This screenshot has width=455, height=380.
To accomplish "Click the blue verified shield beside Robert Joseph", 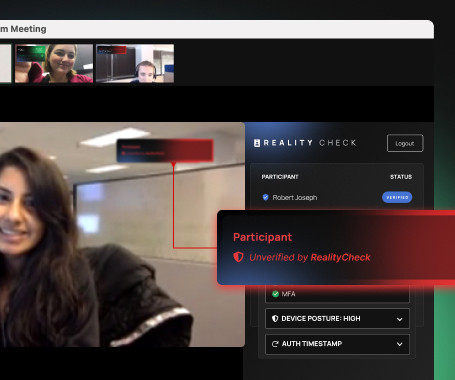I will point(265,197).
